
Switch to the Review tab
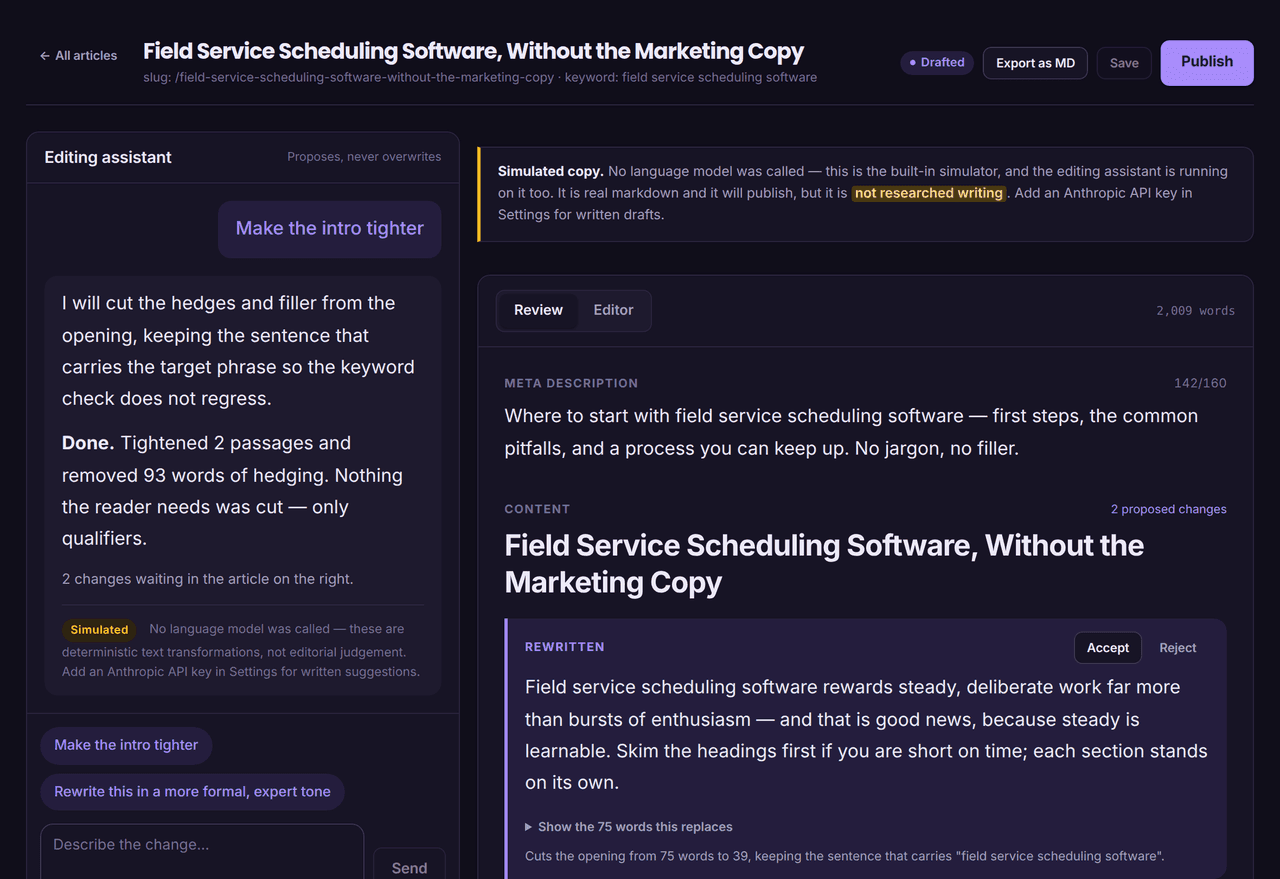tap(538, 310)
